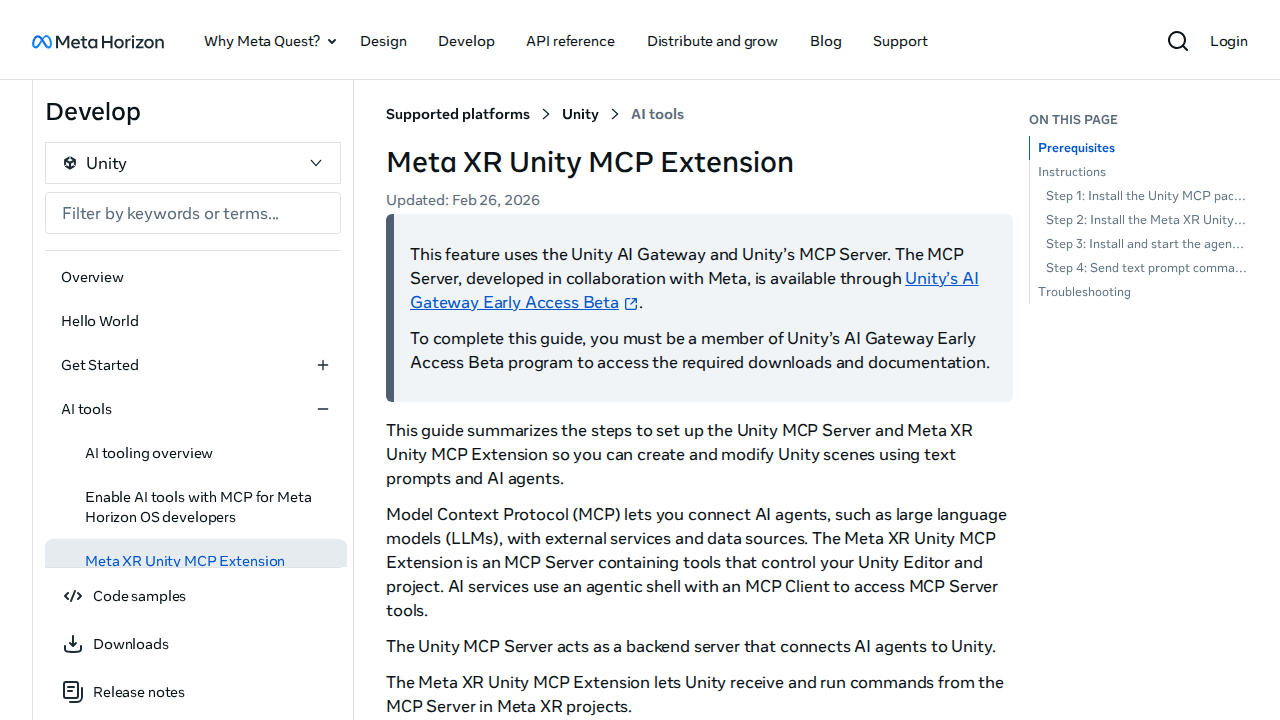Open the Hello World sidebar item
1280x720 pixels.
pyautogui.click(x=100, y=321)
